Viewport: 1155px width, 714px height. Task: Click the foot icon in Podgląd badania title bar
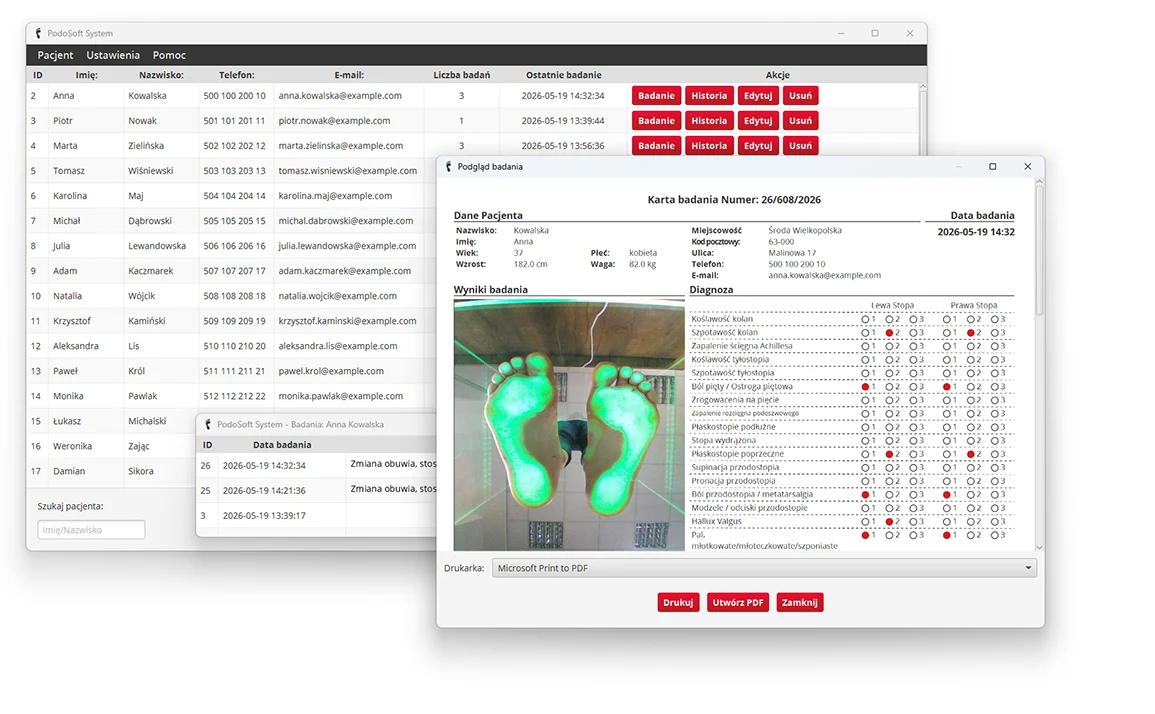pyautogui.click(x=449, y=167)
